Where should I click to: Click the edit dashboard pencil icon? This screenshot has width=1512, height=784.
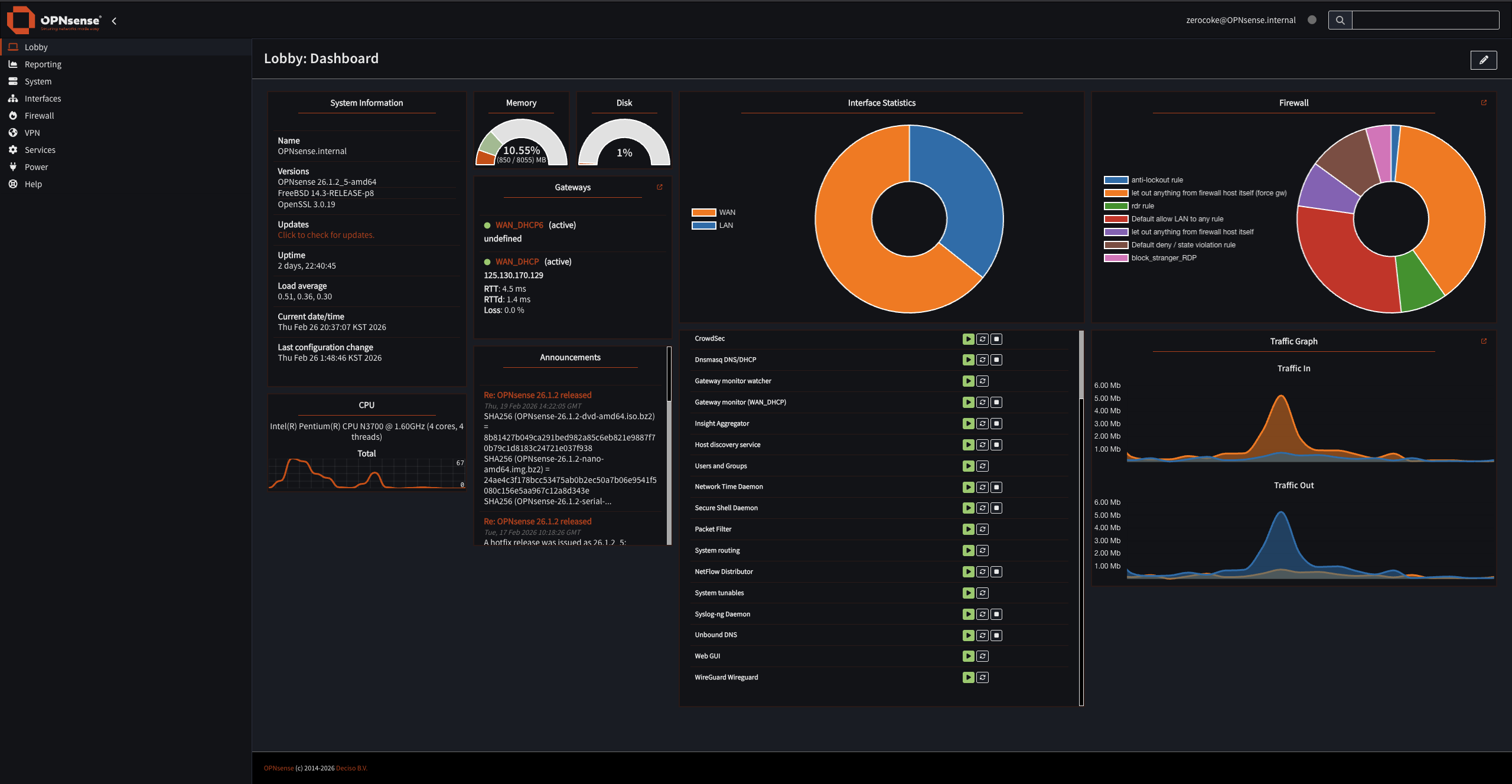(1483, 60)
